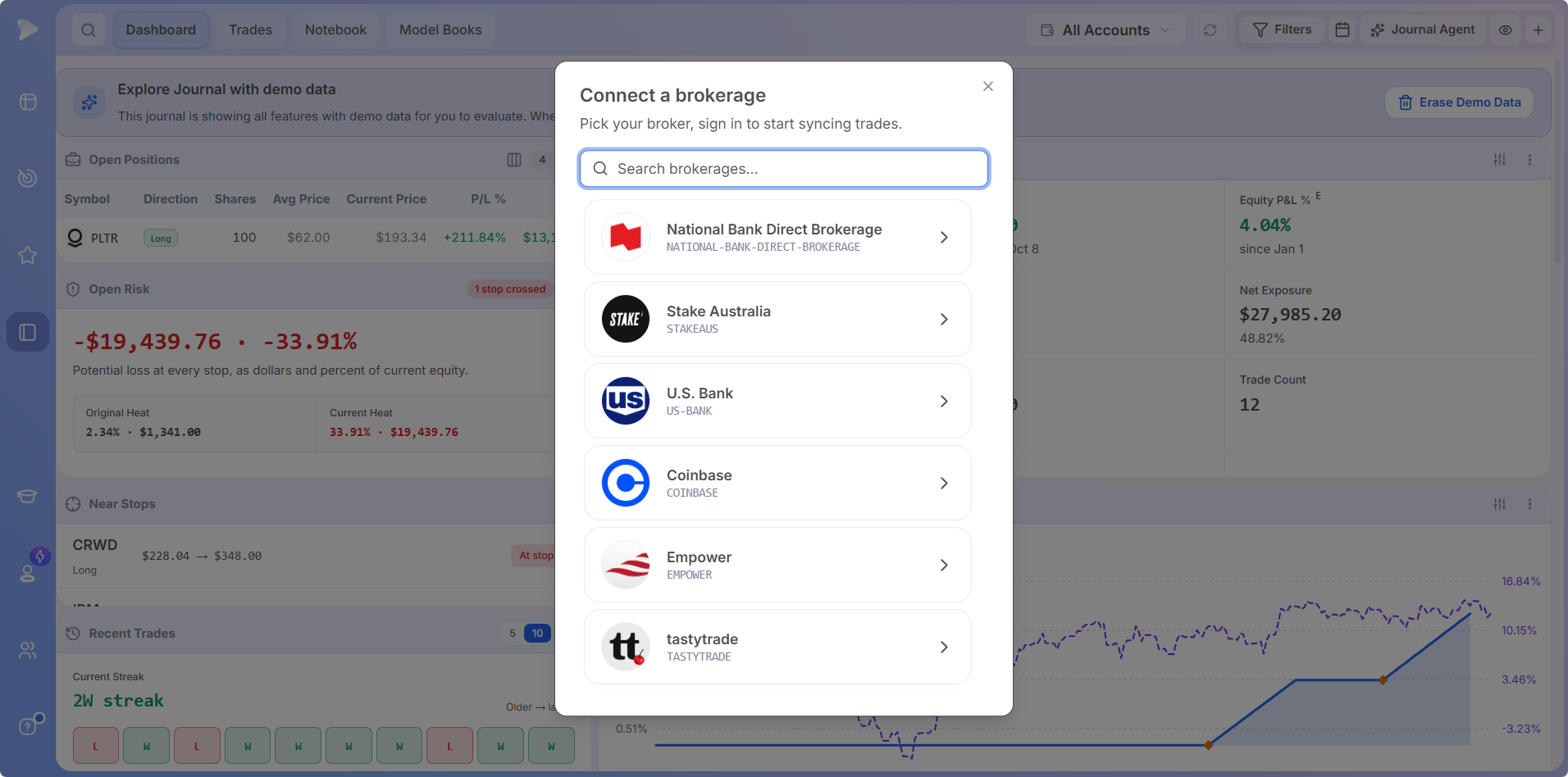
Task: Show 10 recent trades toggle
Action: 537,634
